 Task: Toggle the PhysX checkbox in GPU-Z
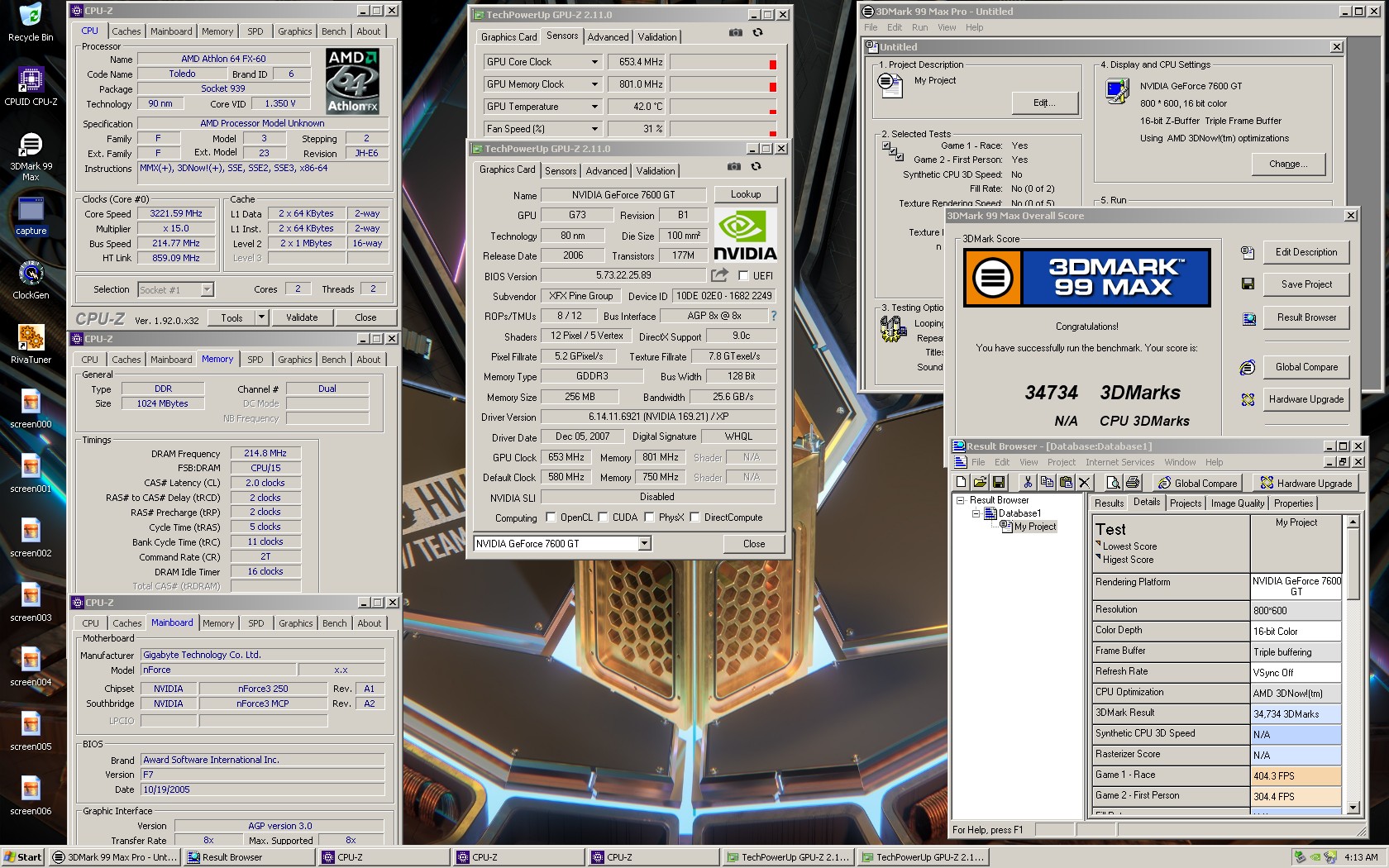click(649, 517)
